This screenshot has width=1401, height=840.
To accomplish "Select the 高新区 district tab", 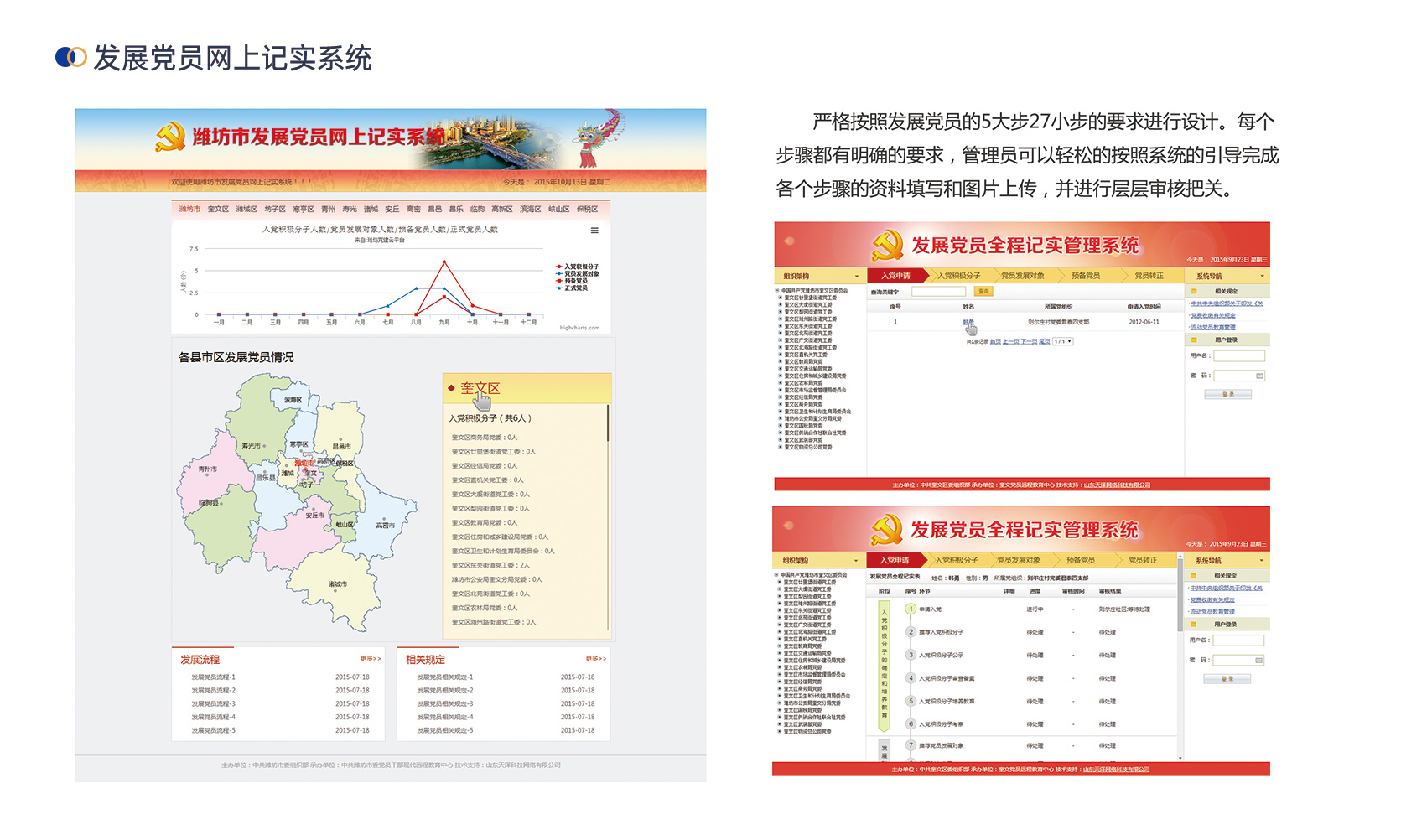I will click(x=502, y=210).
